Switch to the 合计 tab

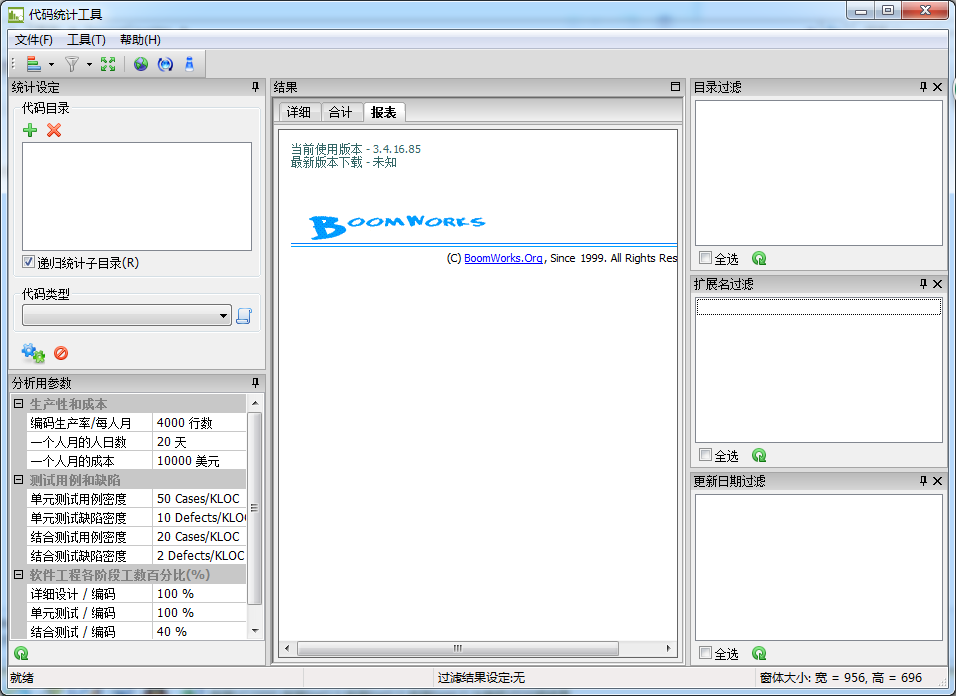340,112
